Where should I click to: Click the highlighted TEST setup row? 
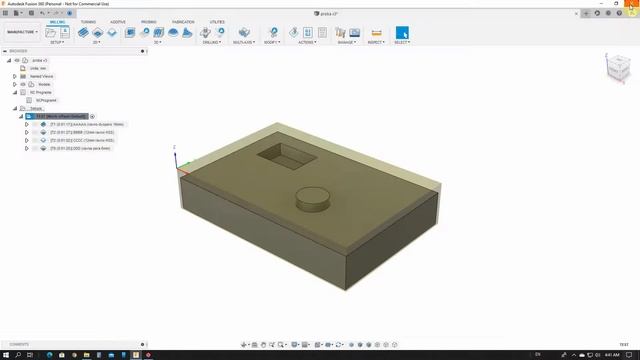57,116
